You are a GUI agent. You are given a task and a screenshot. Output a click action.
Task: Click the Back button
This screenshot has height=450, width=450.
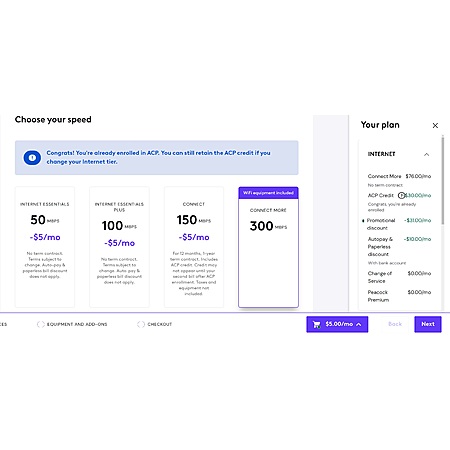[395, 324]
